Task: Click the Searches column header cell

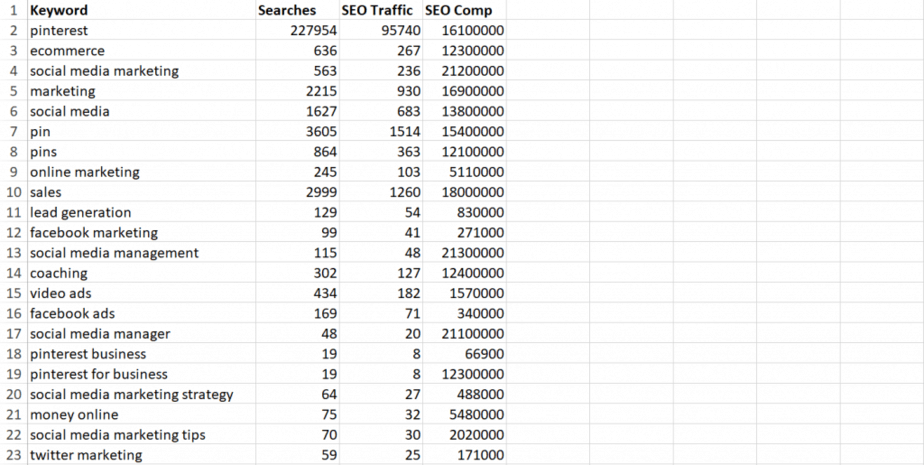Action: pos(286,11)
